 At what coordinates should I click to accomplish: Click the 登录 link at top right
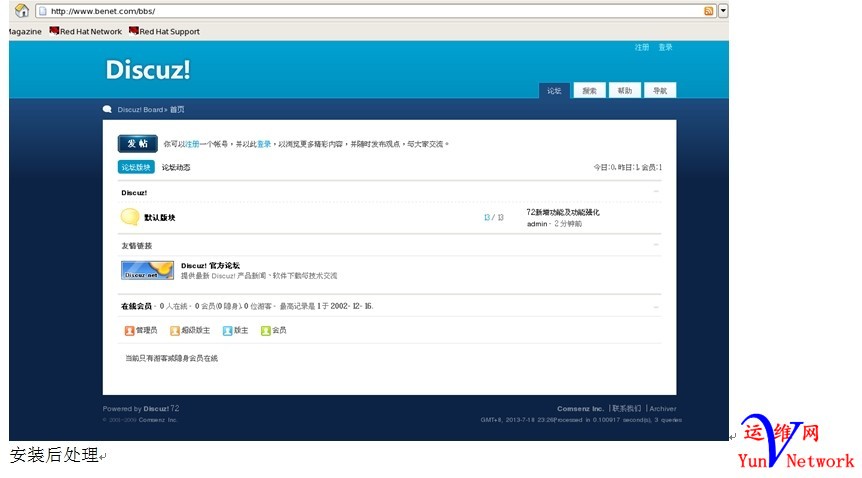coord(665,47)
